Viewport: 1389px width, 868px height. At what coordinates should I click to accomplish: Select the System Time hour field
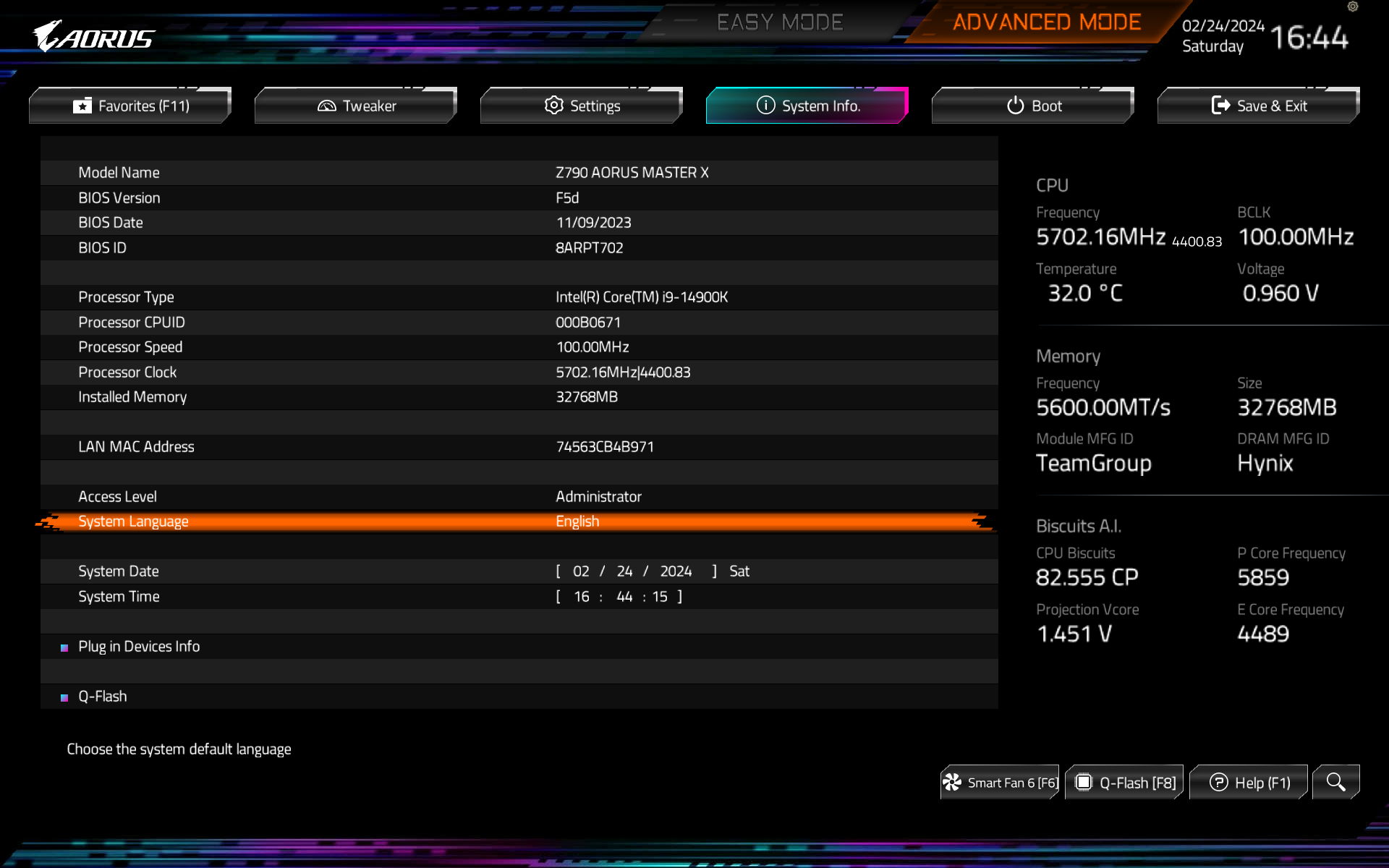click(x=581, y=597)
